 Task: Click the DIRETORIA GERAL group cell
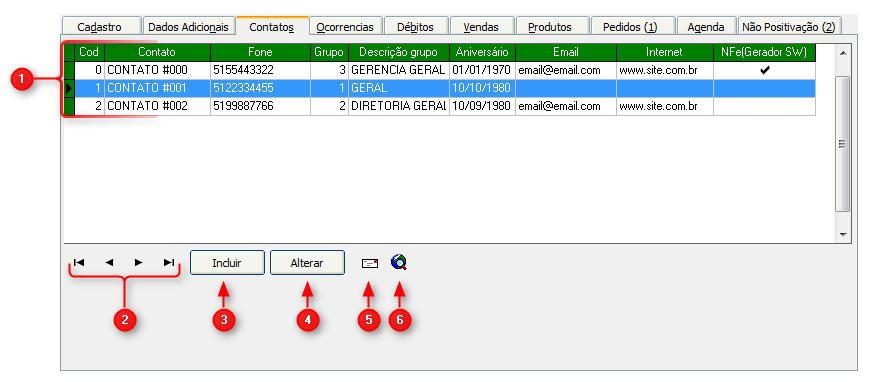coord(398,106)
